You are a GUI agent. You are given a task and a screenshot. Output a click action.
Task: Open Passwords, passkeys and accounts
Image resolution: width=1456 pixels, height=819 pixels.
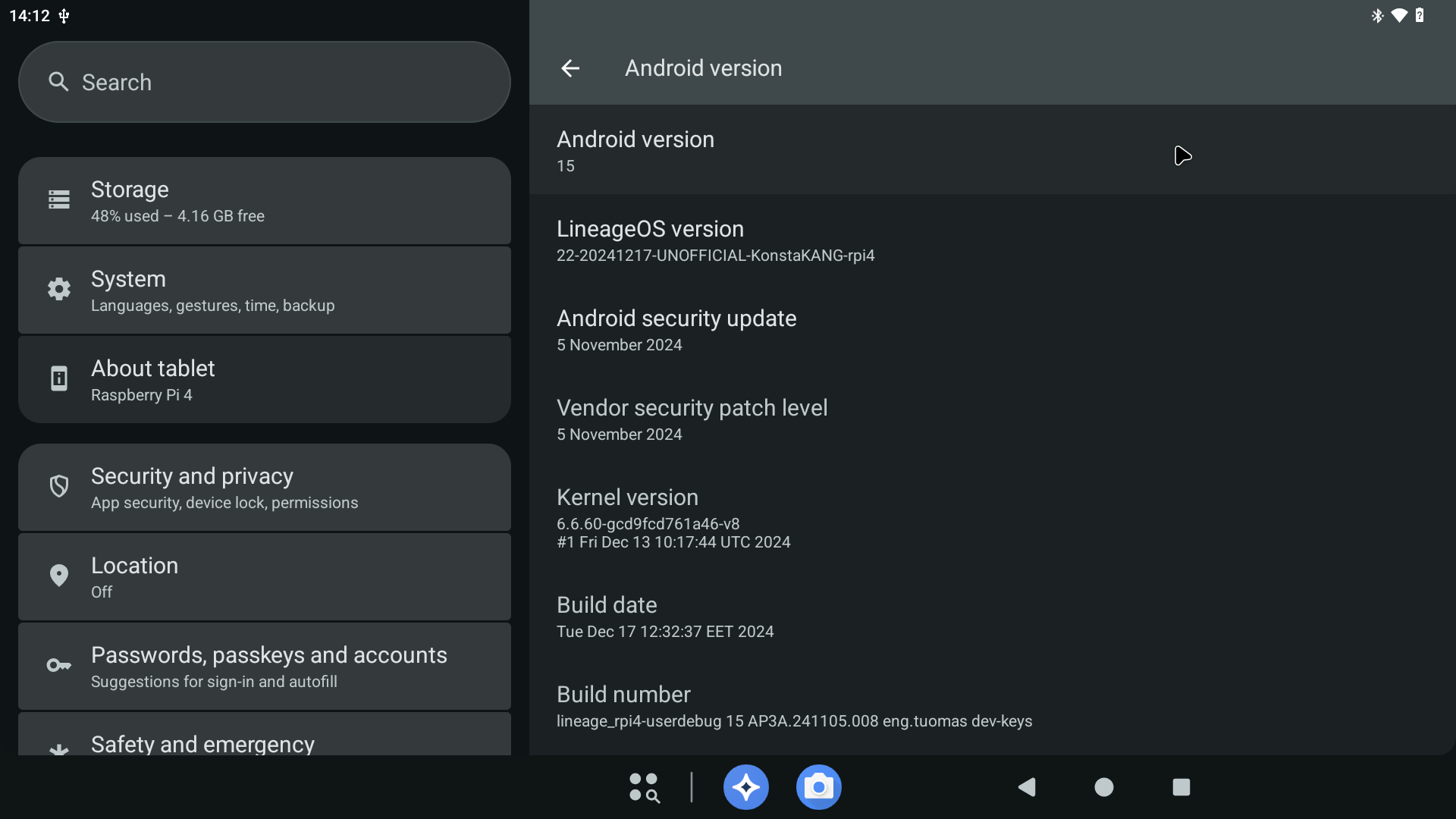point(264,667)
